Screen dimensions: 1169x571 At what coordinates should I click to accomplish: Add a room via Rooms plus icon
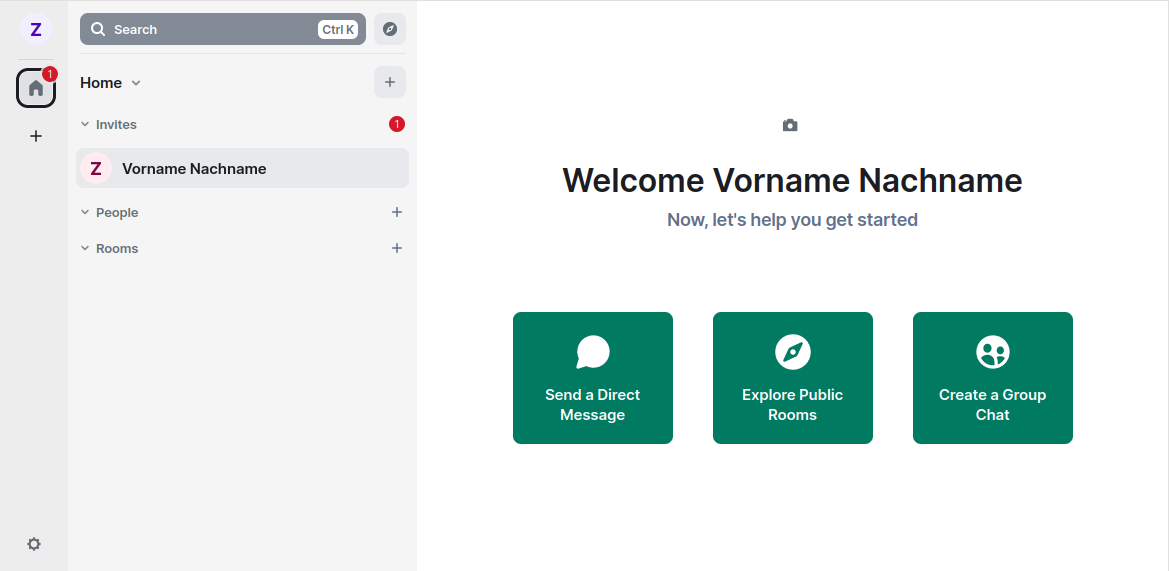[397, 248]
